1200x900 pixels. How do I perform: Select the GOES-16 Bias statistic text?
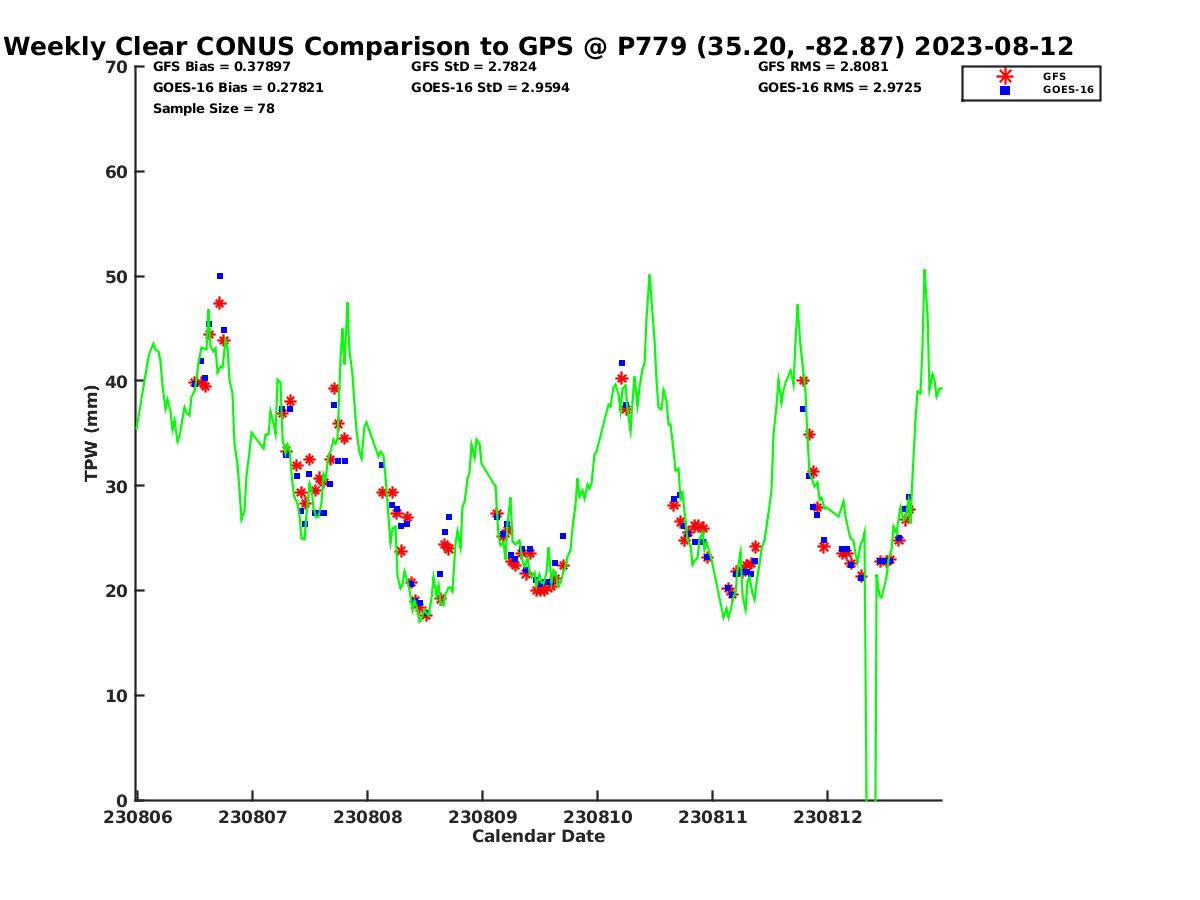pyautogui.click(x=237, y=88)
